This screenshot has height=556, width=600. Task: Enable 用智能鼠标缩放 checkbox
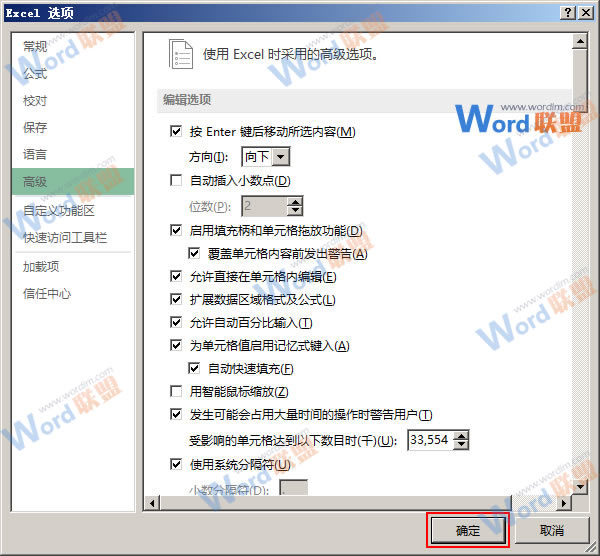click(x=176, y=391)
